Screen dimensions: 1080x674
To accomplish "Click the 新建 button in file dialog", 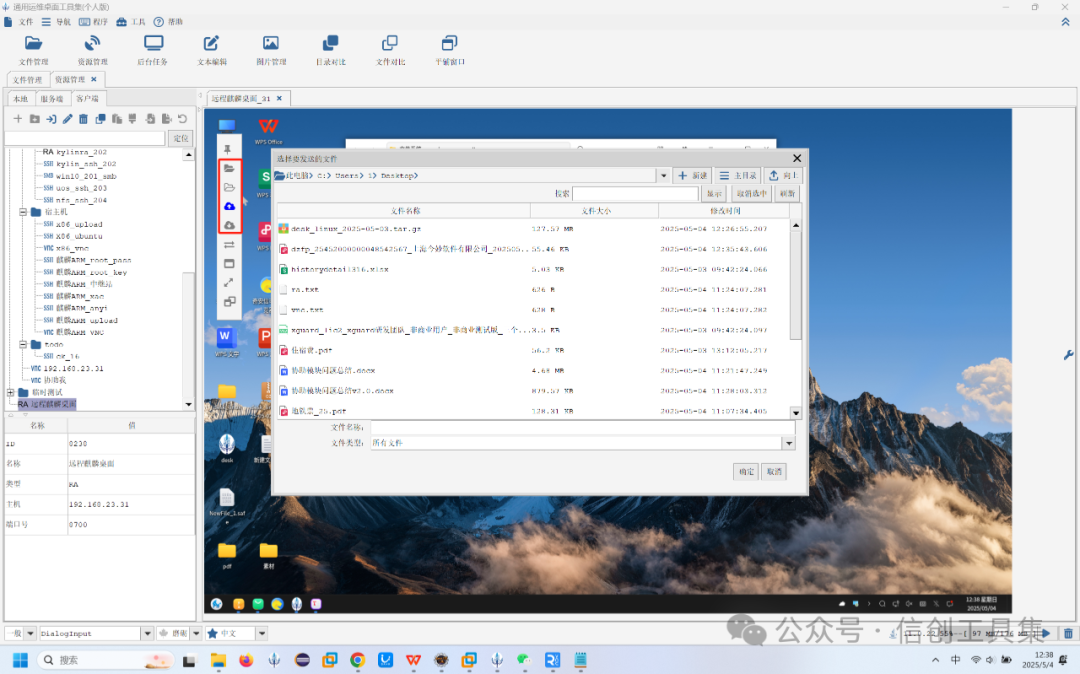I will 692,176.
